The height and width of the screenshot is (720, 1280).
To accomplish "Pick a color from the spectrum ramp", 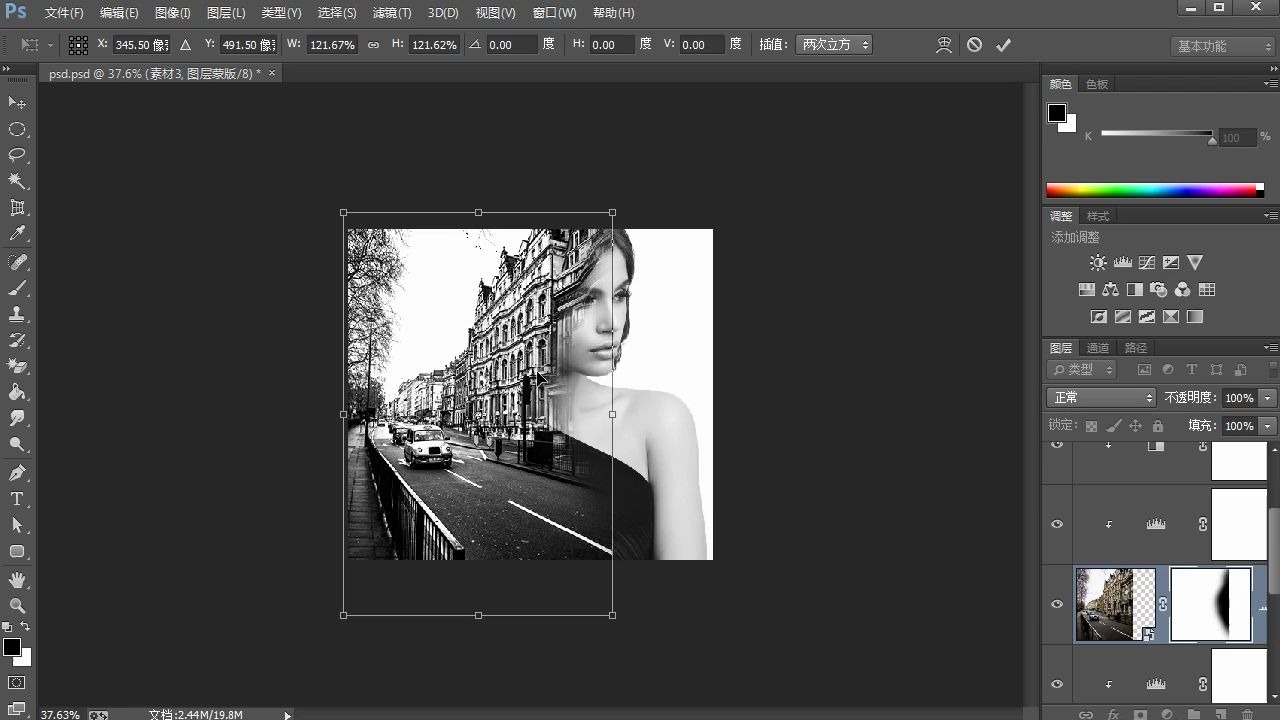I will [x=1155, y=190].
